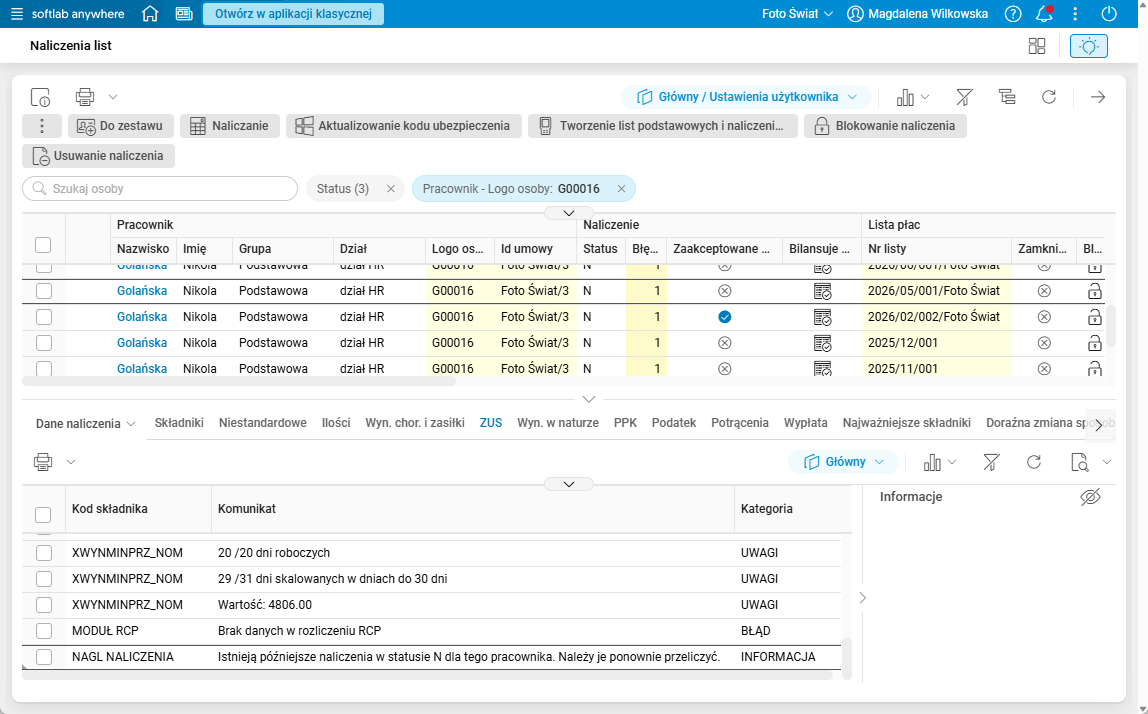The width and height of the screenshot is (1148, 714).
Task: Refresh the top payroll calculations list
Action: tap(1049, 97)
